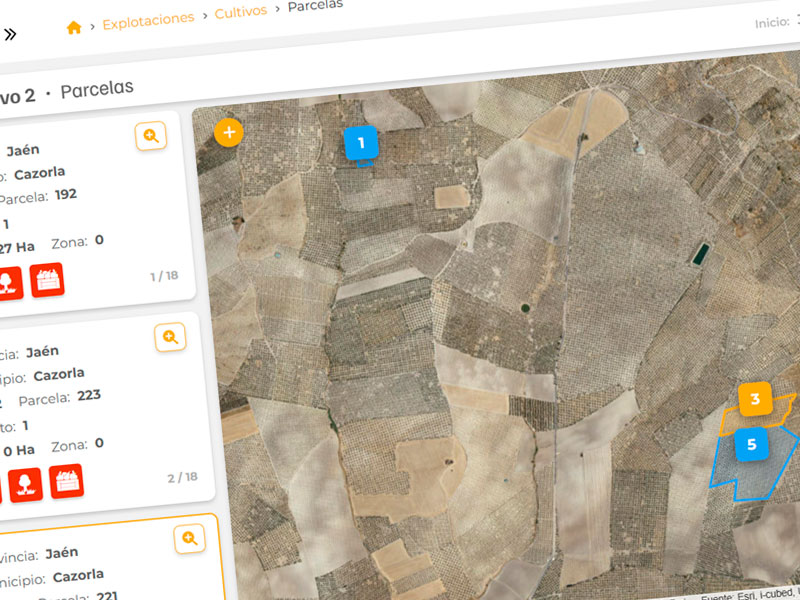The height and width of the screenshot is (600, 800).
Task: Zoom to parcel 223 with its magnifier icon
Action: pos(170,337)
